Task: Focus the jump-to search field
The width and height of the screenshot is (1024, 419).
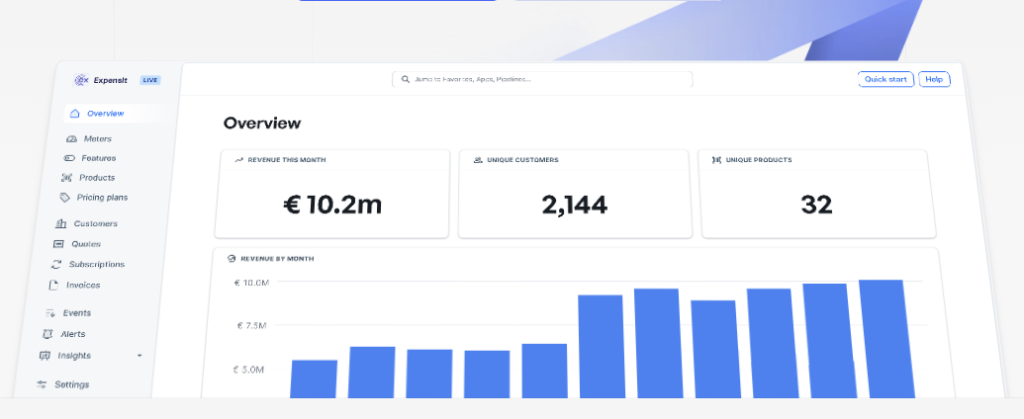Action: click(542, 80)
